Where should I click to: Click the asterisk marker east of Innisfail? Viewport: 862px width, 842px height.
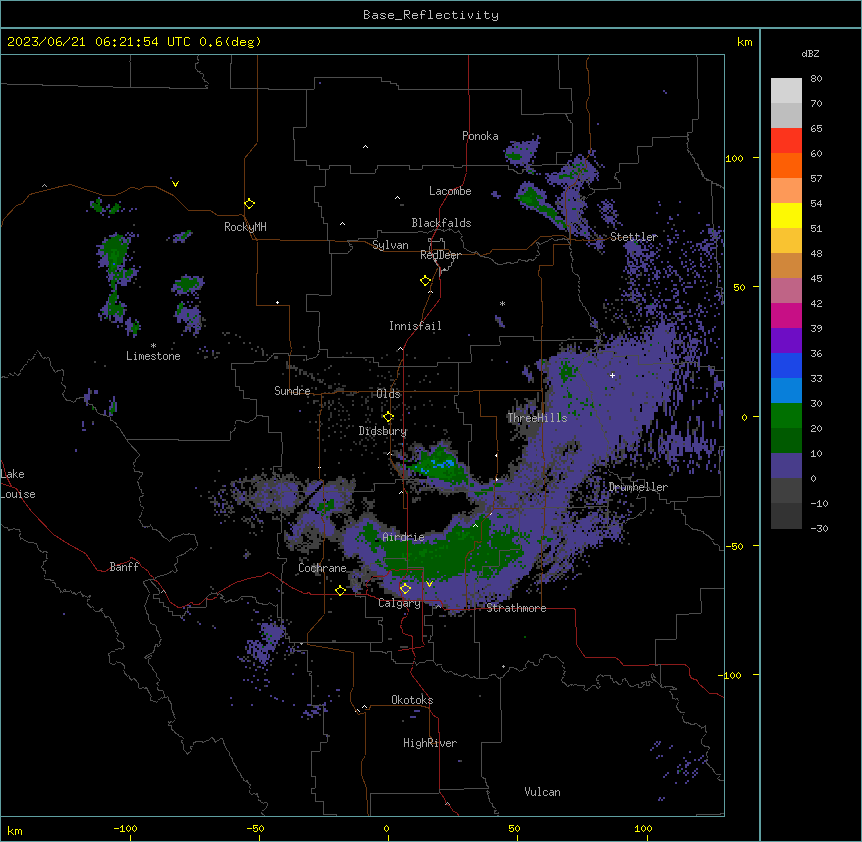[x=502, y=303]
